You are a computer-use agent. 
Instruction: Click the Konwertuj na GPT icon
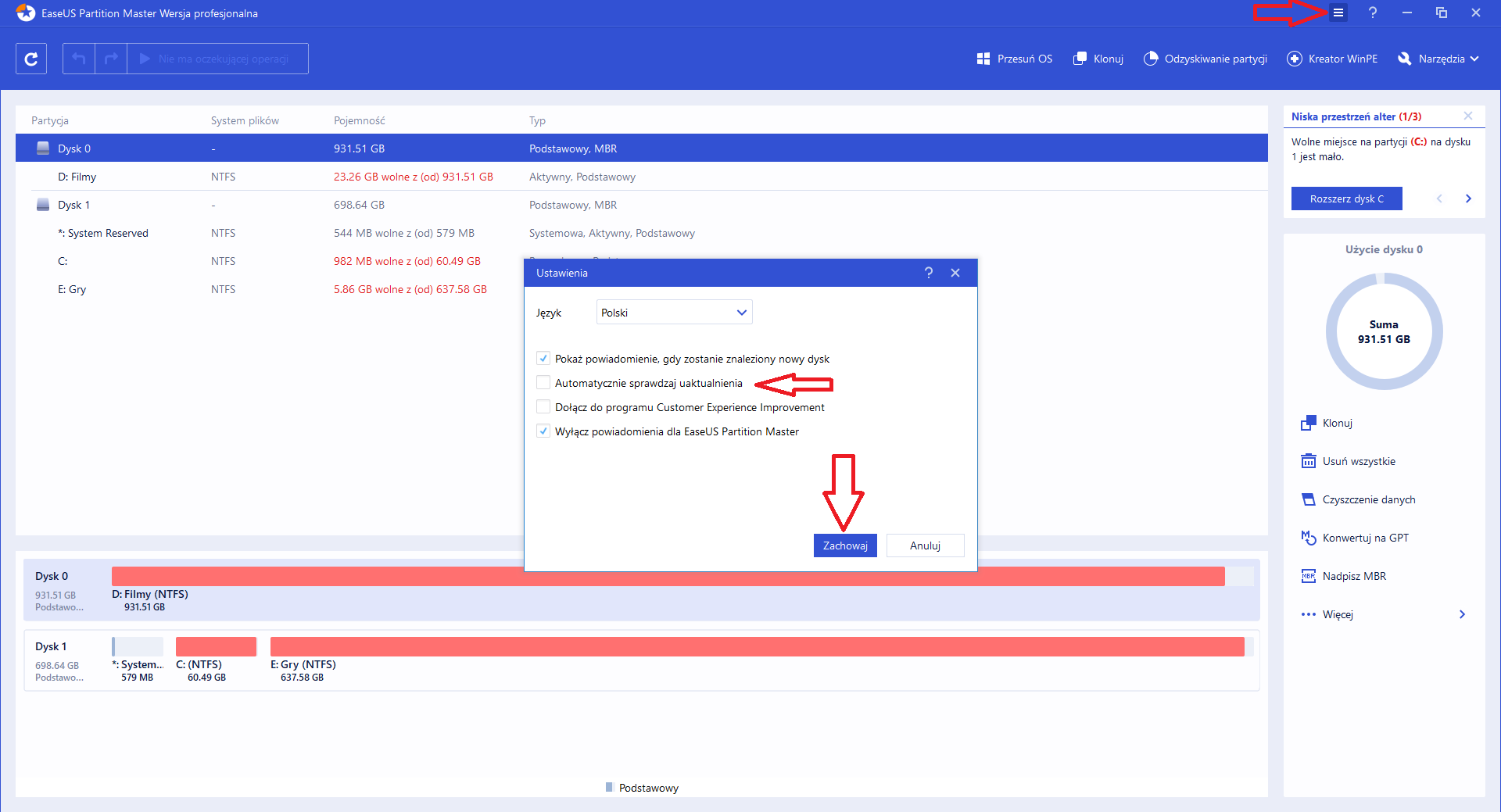coord(1308,538)
